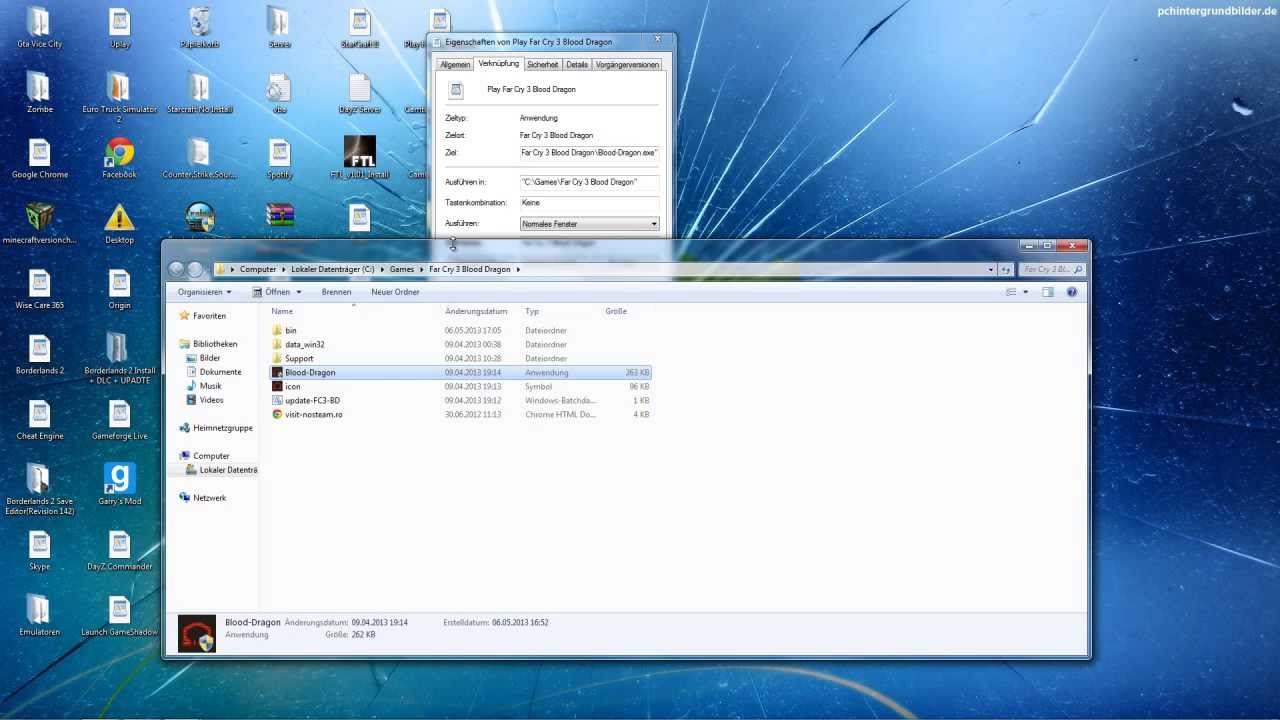The width and height of the screenshot is (1280, 720).
Task: Open the Gta Vice City desktop folder
Action: (x=39, y=28)
